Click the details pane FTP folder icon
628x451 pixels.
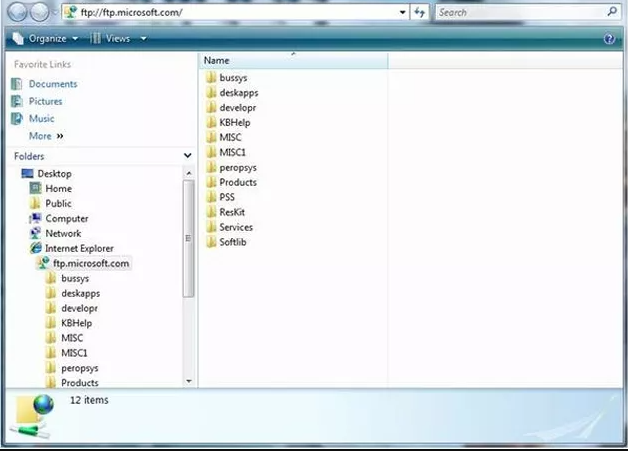33,416
